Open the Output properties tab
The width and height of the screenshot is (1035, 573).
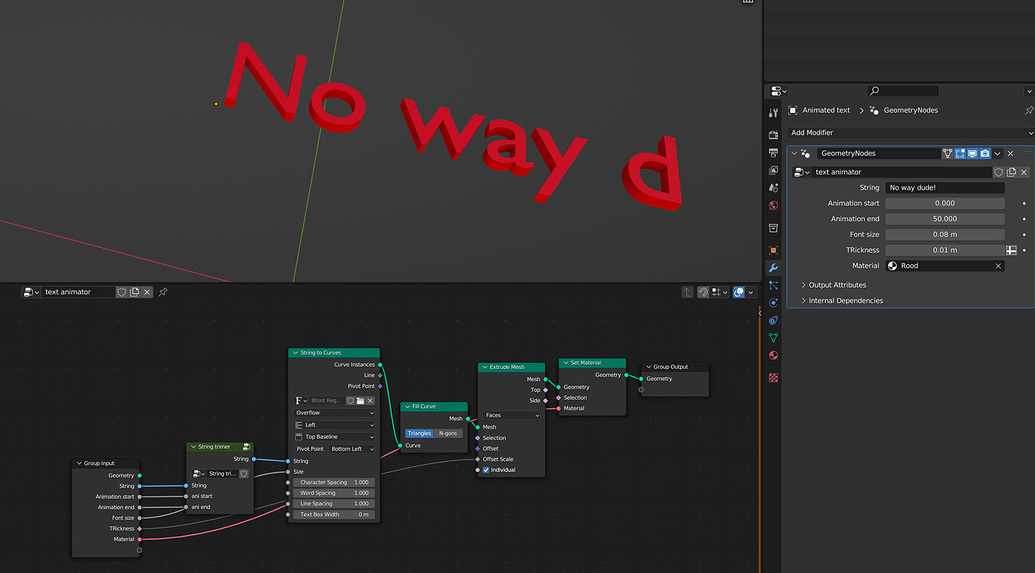click(x=773, y=152)
